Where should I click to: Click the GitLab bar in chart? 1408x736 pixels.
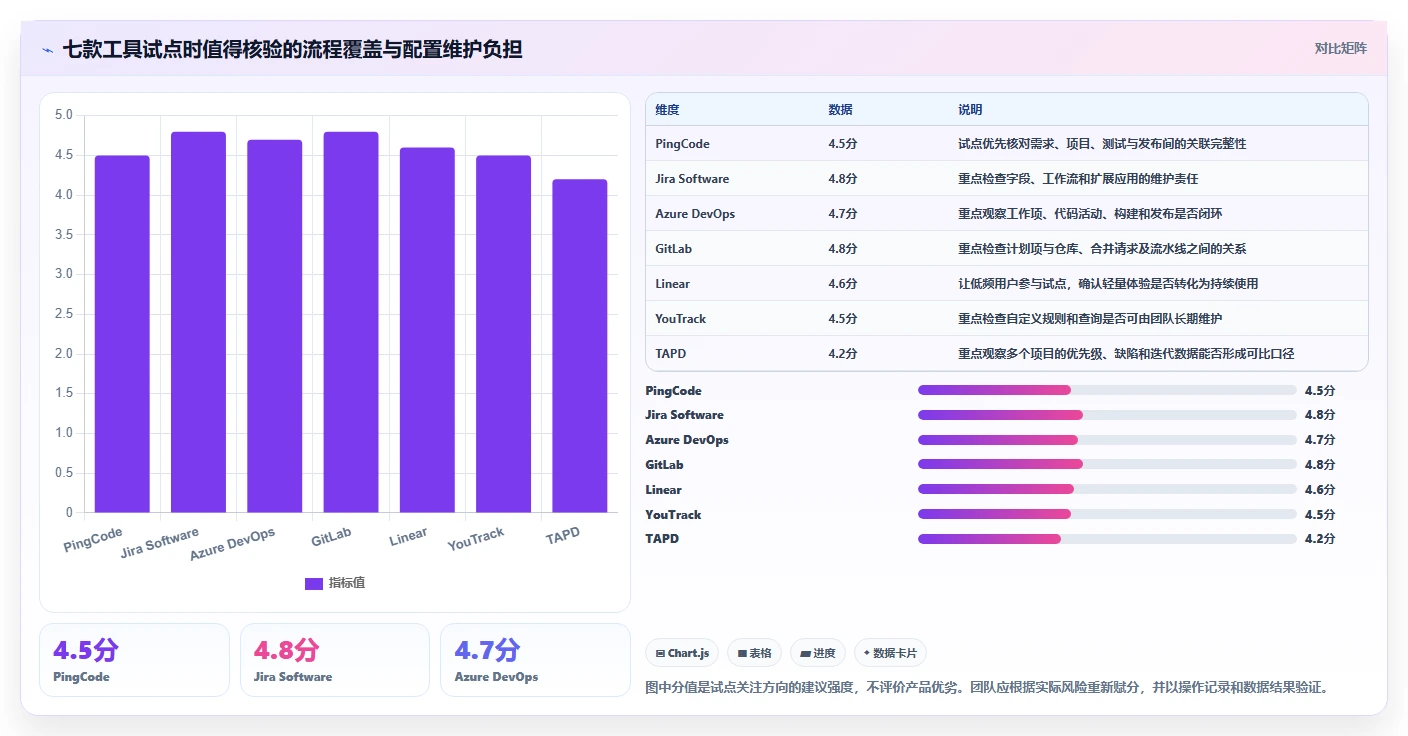(351, 322)
